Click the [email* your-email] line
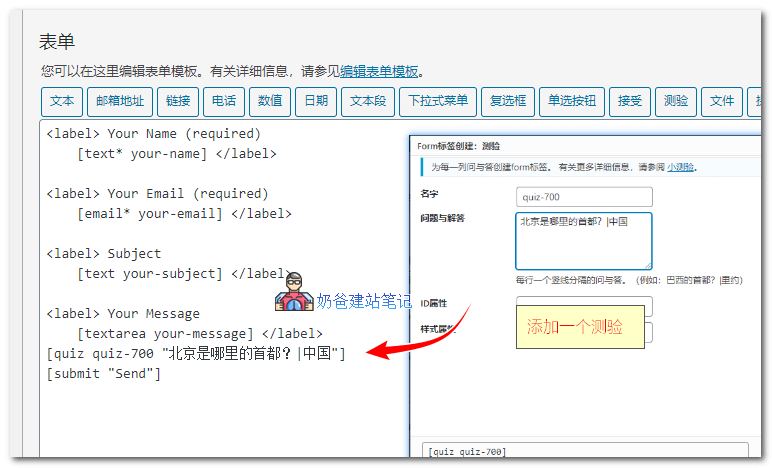772x468 pixels. pos(184,214)
